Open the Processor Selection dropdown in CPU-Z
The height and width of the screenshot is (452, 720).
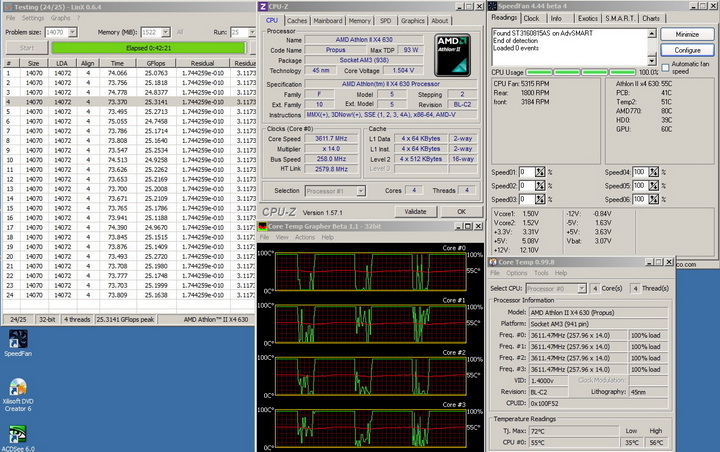point(359,190)
